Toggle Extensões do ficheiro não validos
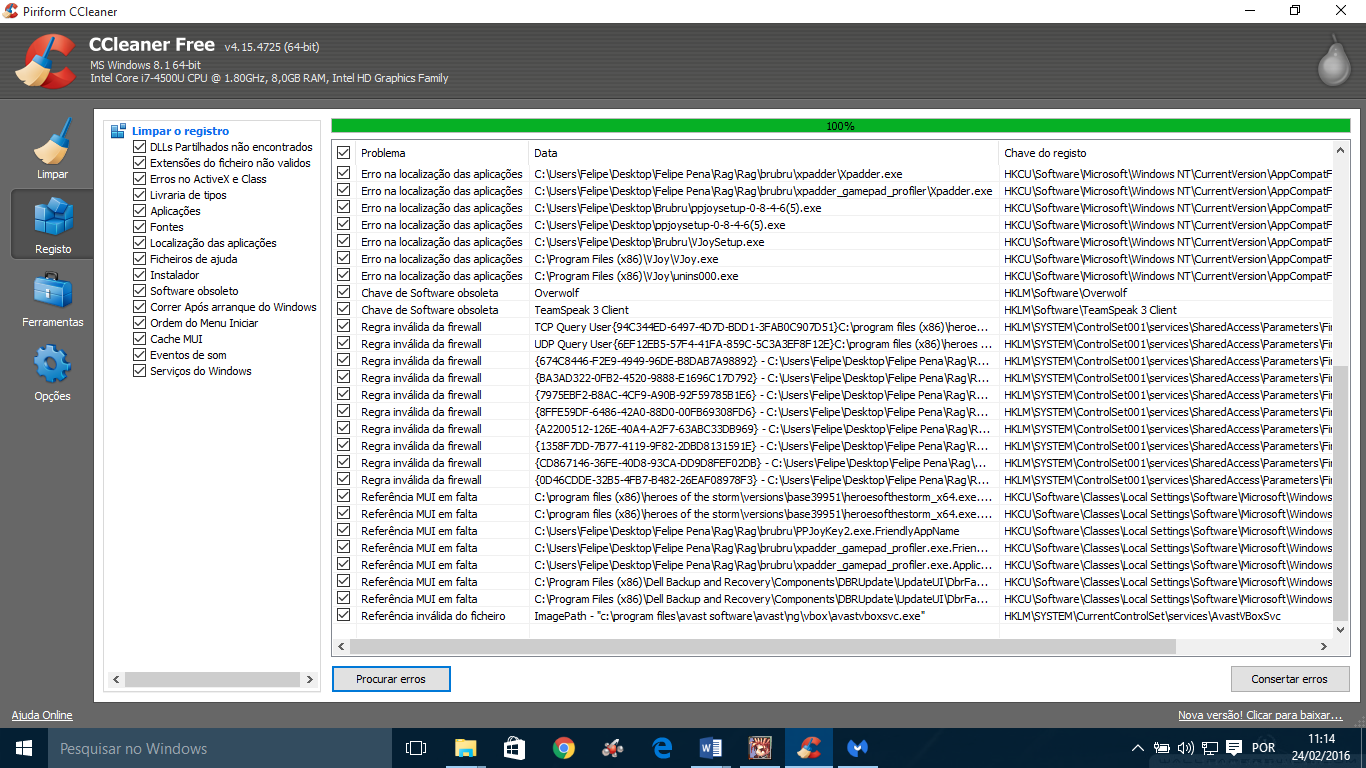 click(x=140, y=163)
